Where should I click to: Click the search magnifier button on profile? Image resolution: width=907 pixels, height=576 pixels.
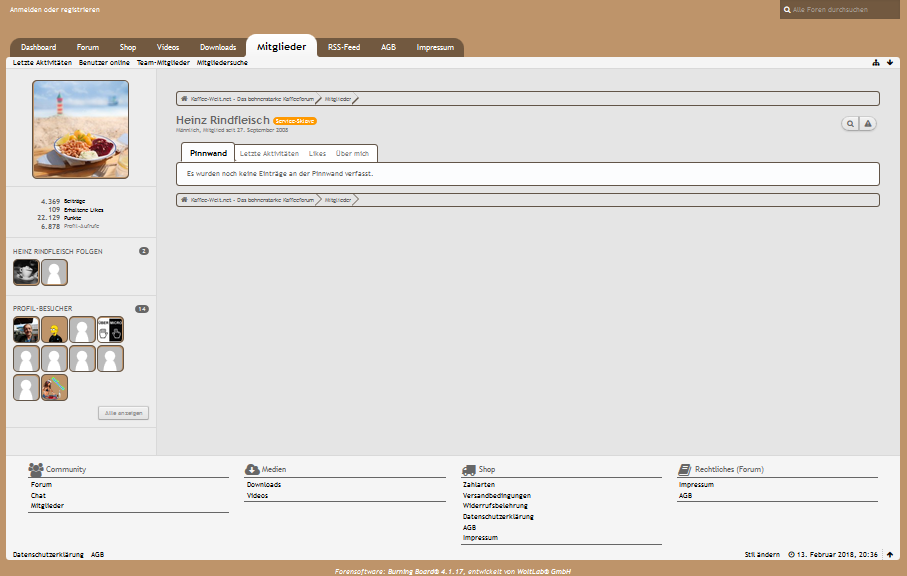pyautogui.click(x=850, y=124)
